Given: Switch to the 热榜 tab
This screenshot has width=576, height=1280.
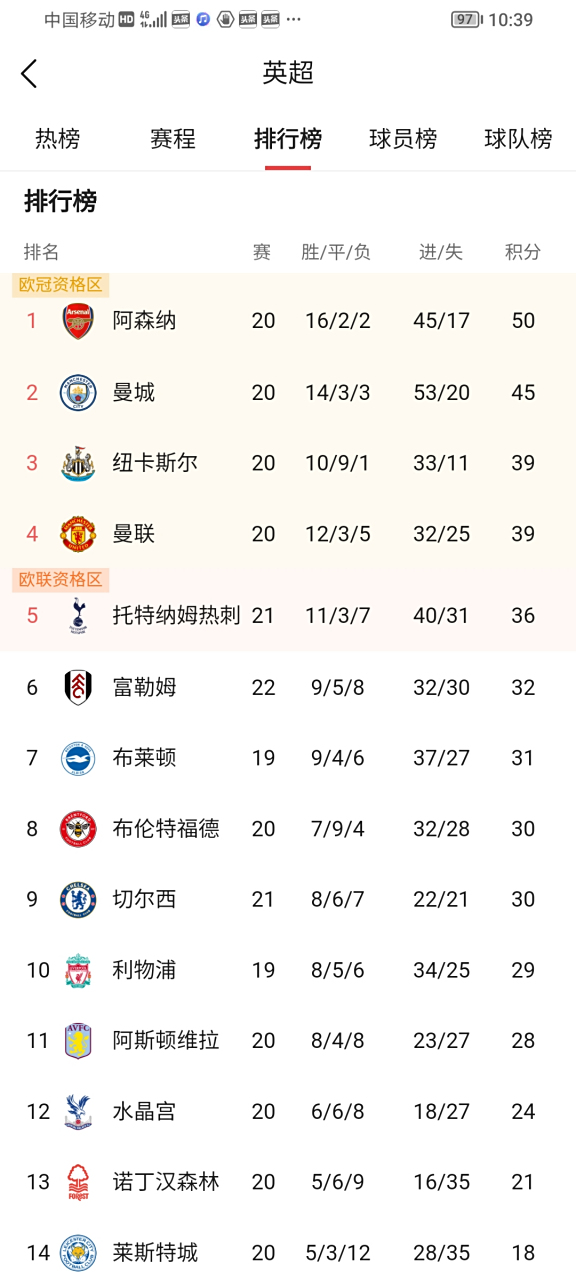Looking at the screenshot, I should (57, 140).
